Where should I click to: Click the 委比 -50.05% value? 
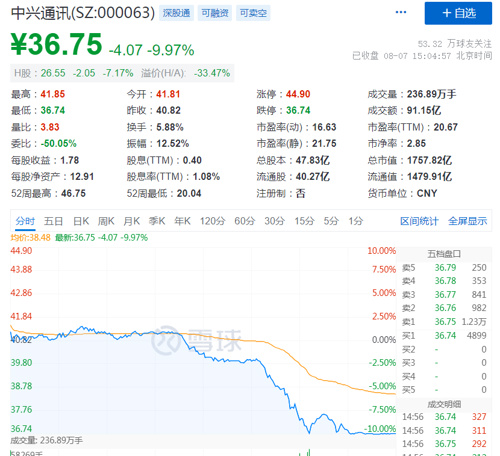58,143
